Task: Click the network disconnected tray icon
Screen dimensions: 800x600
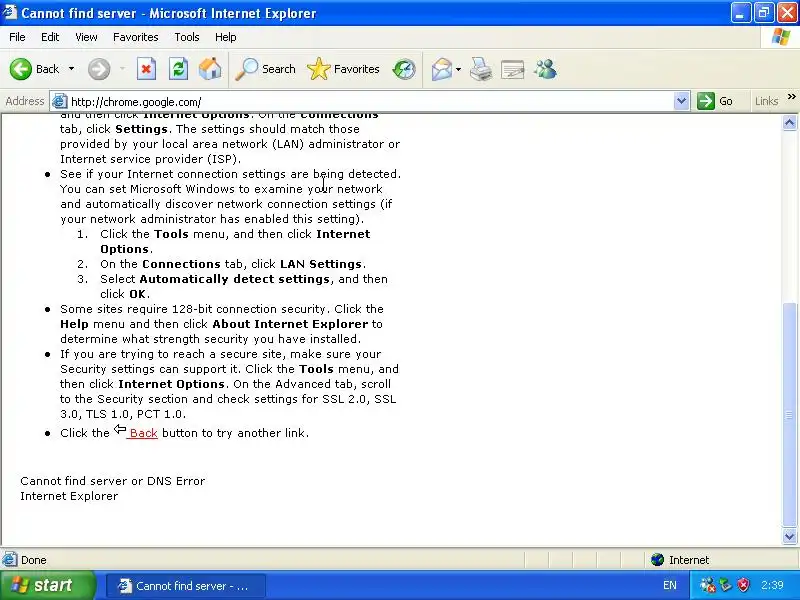Action: coord(707,585)
